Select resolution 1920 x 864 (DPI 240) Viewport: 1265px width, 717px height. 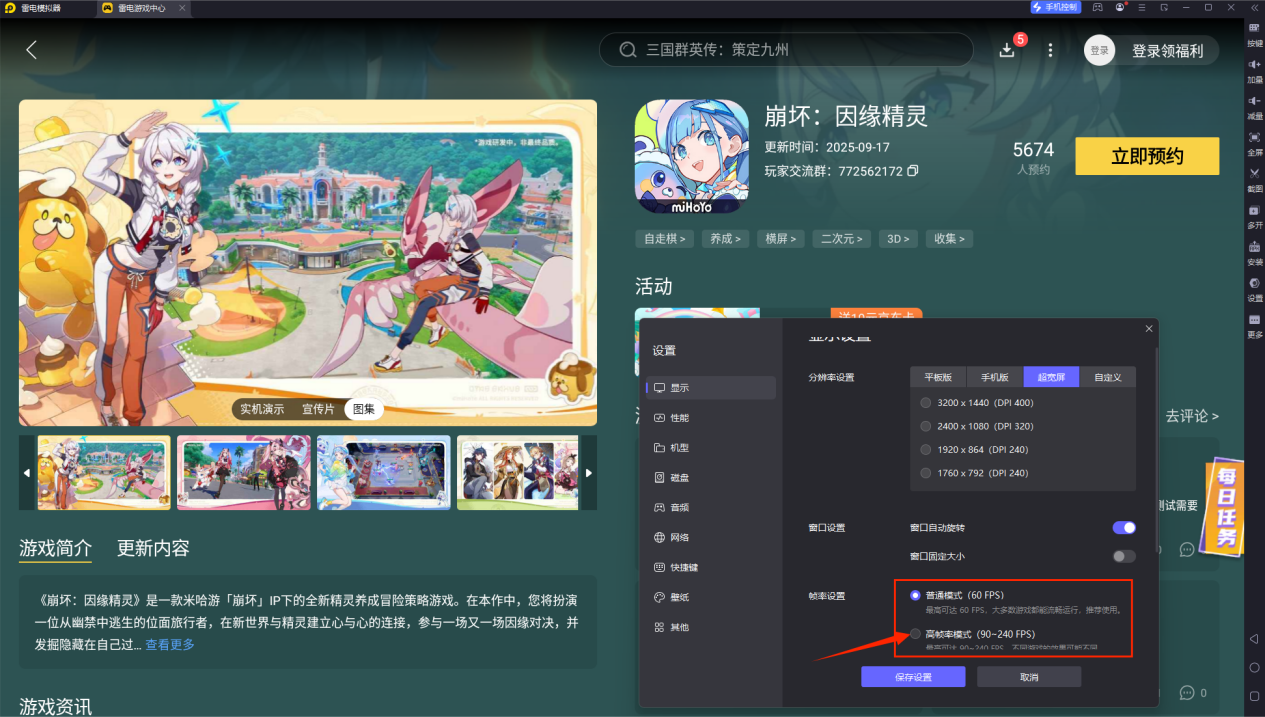tap(926, 450)
